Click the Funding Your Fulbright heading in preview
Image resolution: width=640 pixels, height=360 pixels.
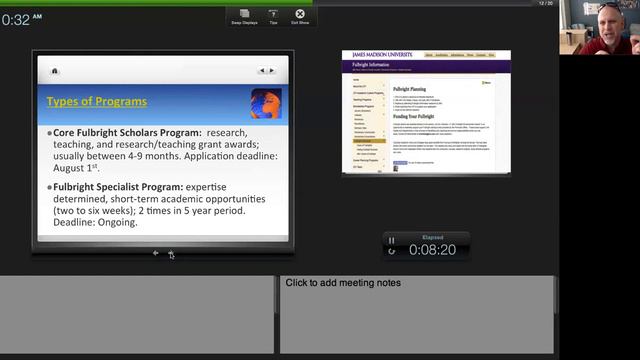(413, 116)
